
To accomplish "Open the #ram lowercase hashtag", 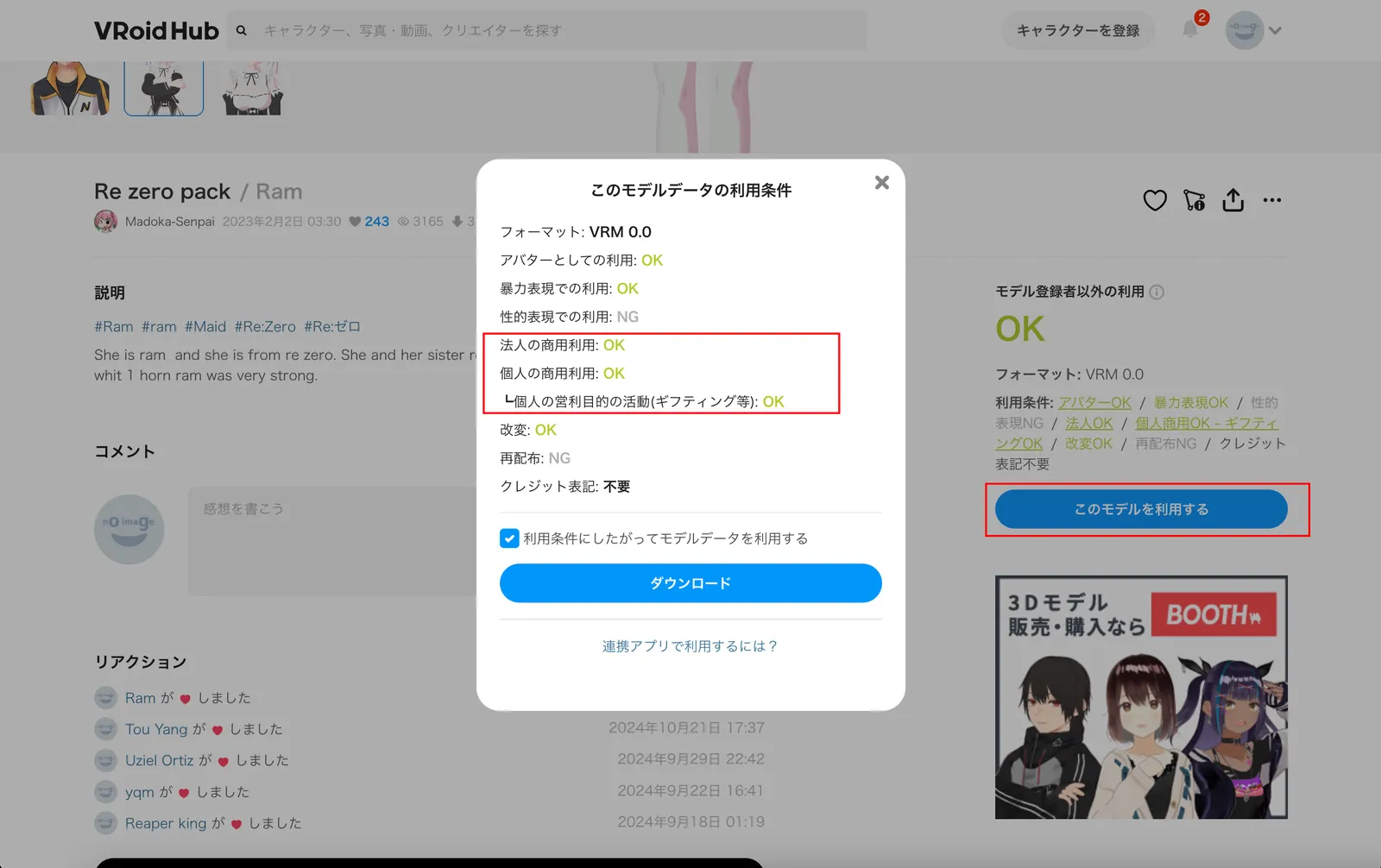I will [159, 327].
